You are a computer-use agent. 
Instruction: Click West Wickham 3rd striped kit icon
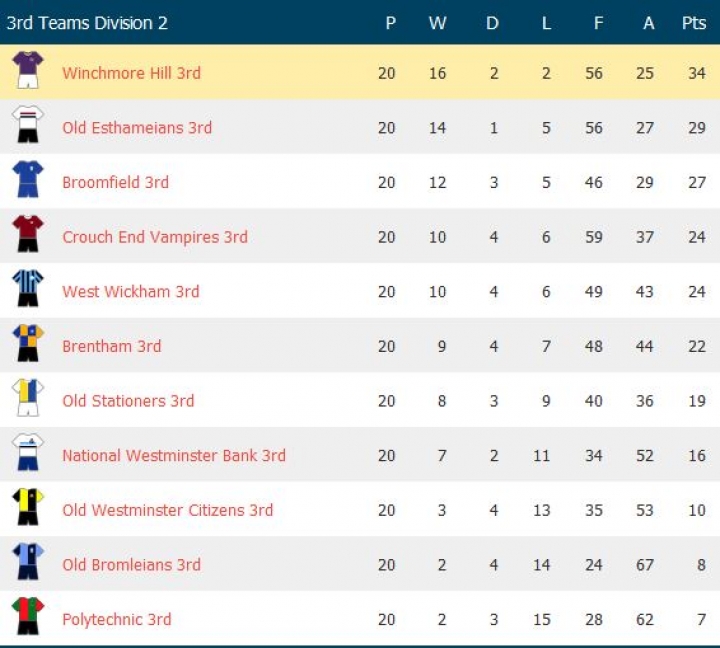pyautogui.click(x=28, y=289)
